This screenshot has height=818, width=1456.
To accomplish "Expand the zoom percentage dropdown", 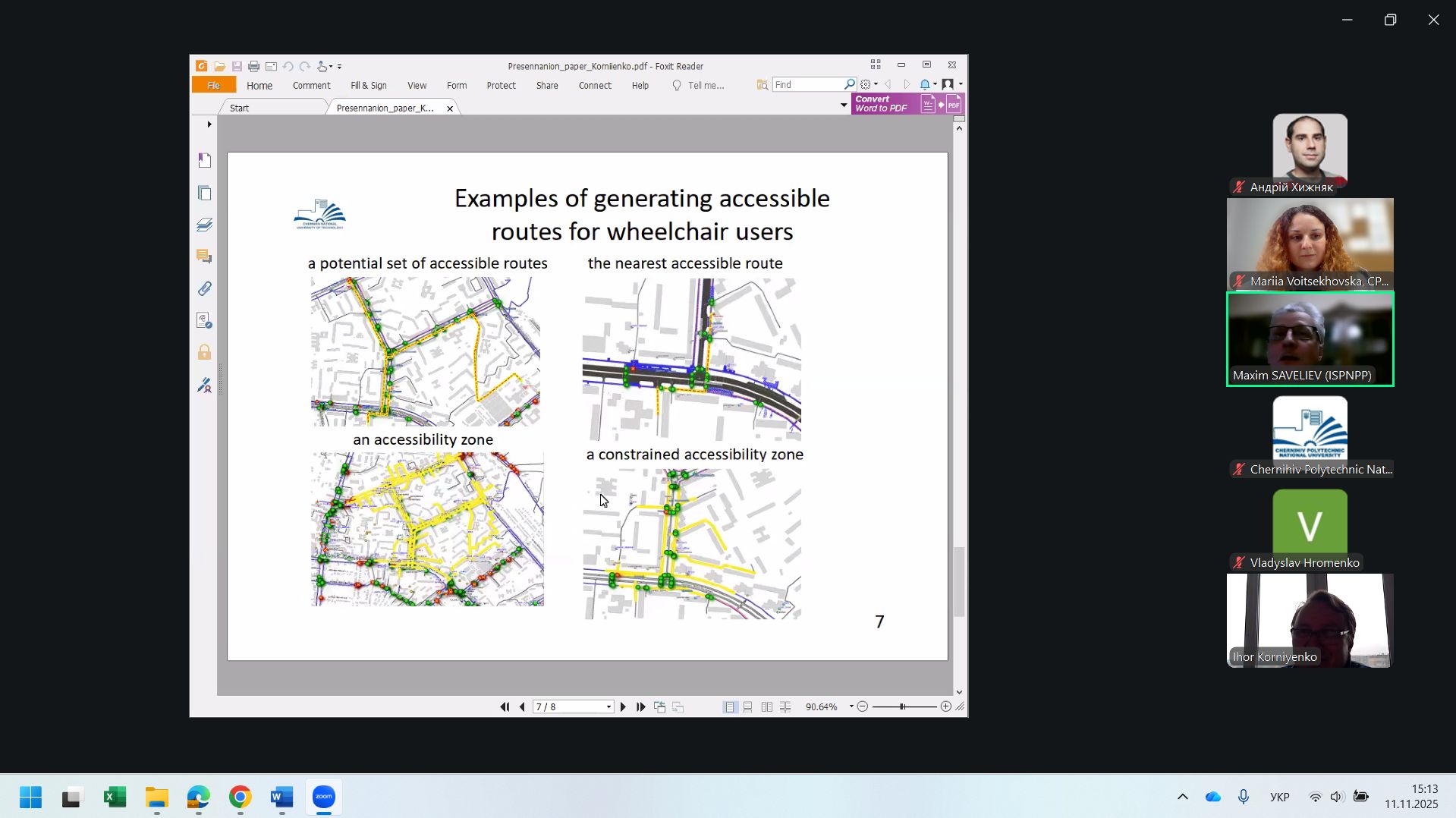I will [x=851, y=706].
